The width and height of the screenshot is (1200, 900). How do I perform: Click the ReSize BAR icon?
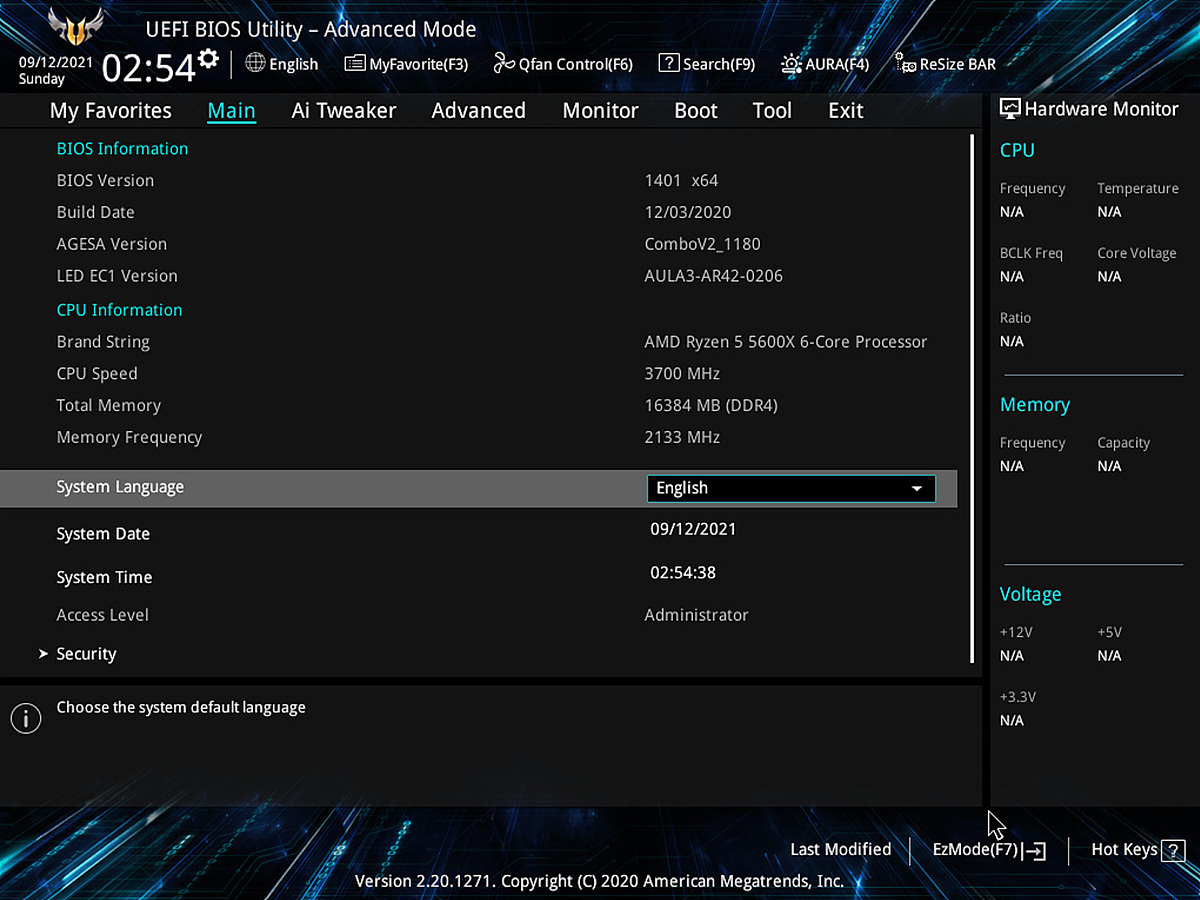(x=905, y=64)
